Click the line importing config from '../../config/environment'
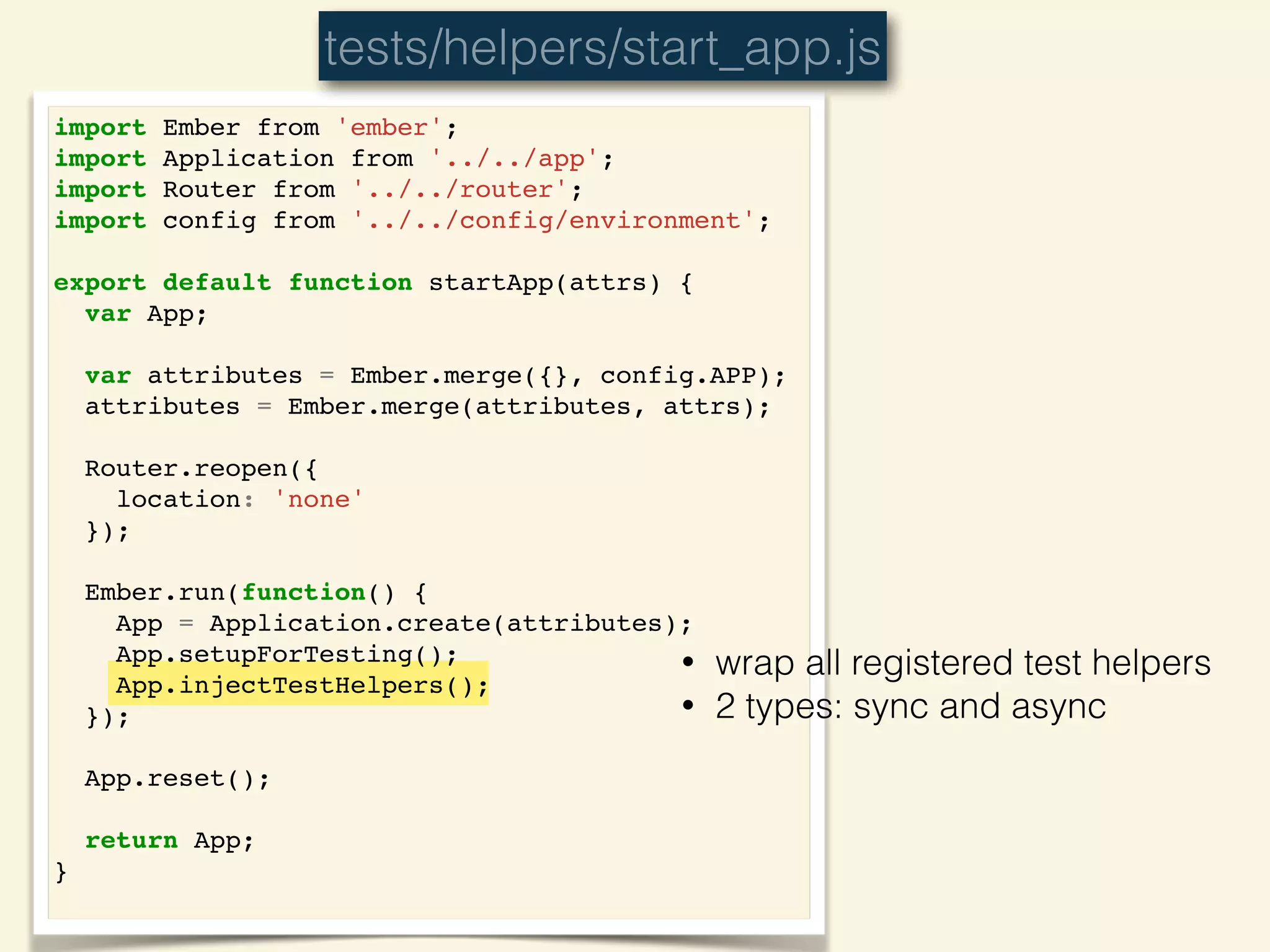Image resolution: width=1270 pixels, height=952 pixels. [x=412, y=221]
